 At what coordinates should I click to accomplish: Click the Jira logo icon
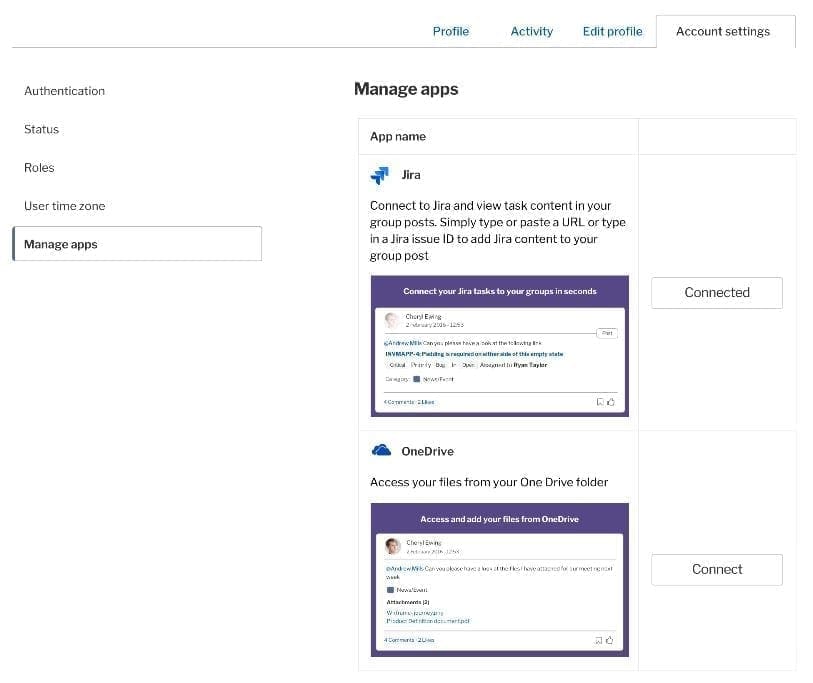point(380,175)
